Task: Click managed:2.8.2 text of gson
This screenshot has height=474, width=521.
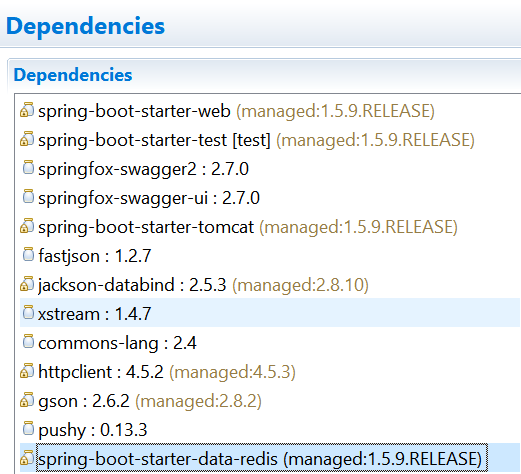Action: (x=199, y=401)
